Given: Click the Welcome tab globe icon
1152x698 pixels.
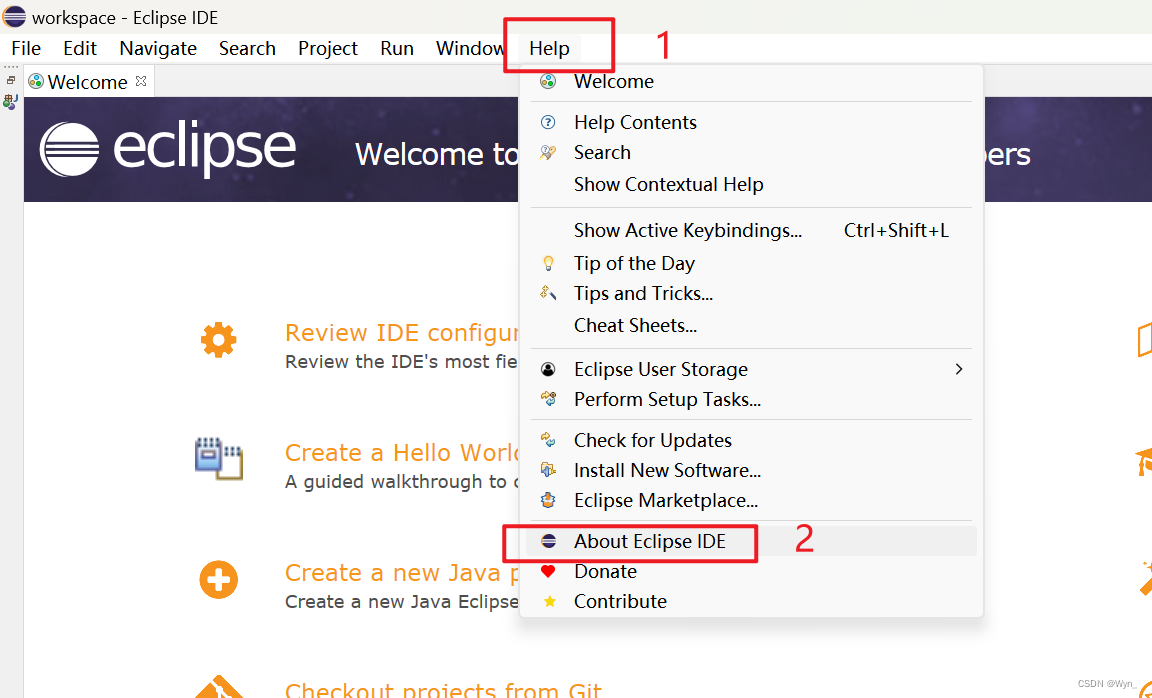Looking at the screenshot, I should (35, 81).
